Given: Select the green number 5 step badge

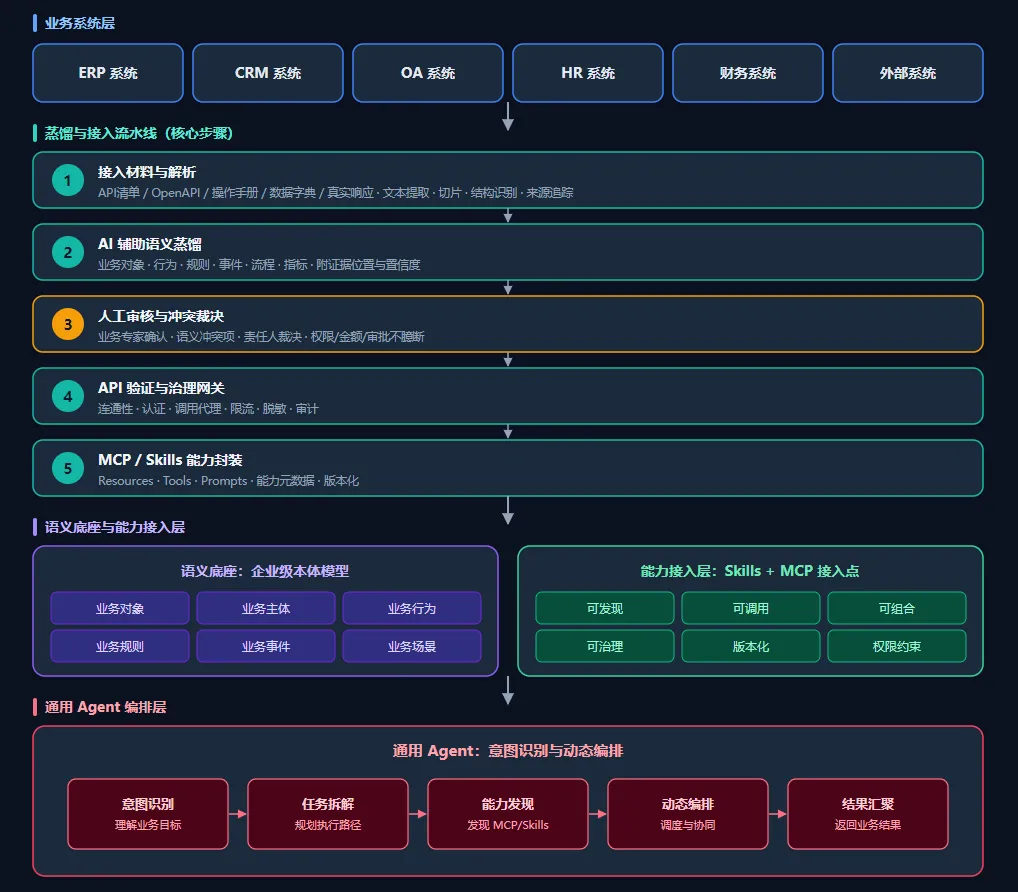Looking at the screenshot, I should point(68,469).
